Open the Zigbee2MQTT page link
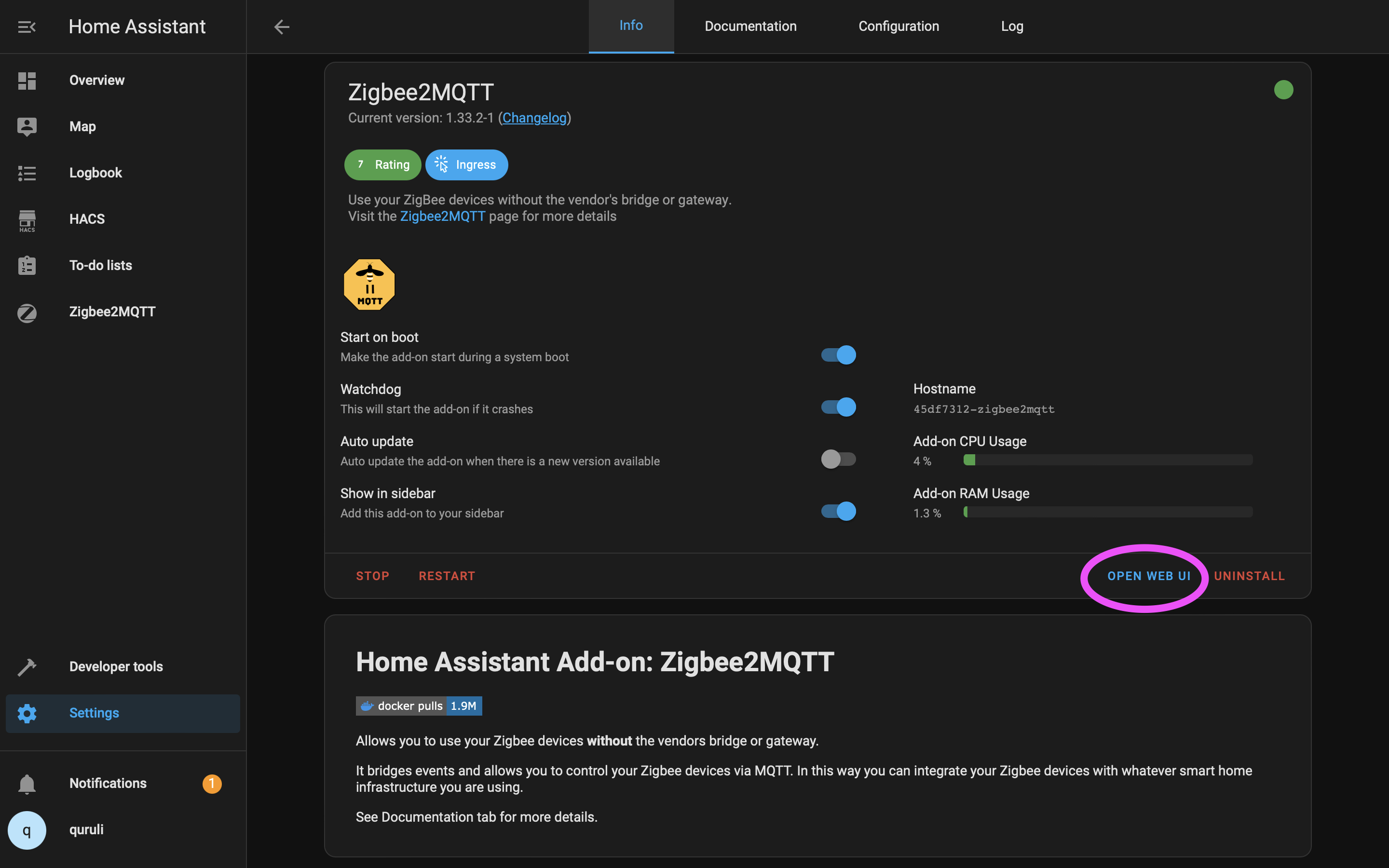Screen dimensions: 1389x868 443,217
